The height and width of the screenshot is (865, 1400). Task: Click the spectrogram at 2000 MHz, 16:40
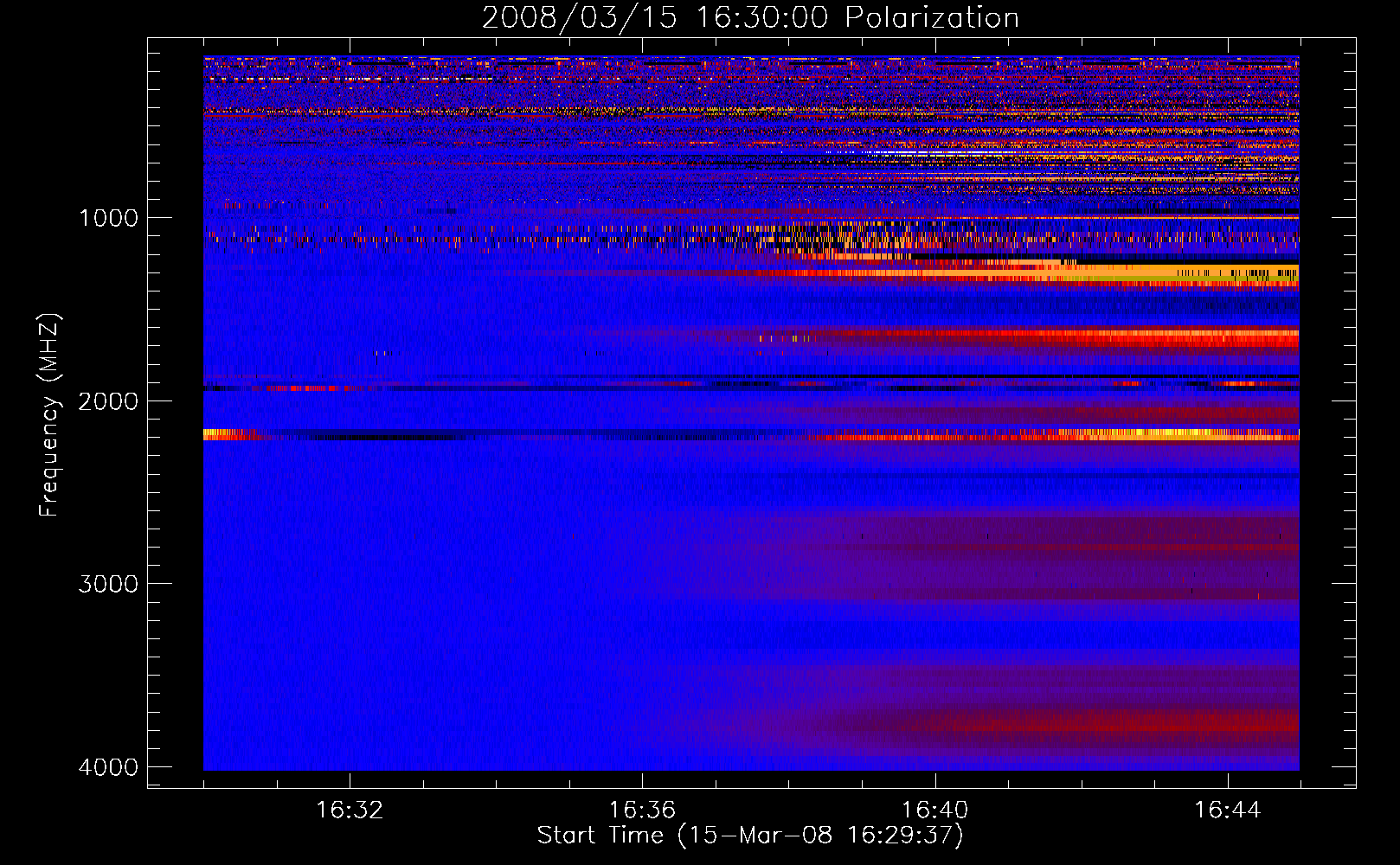tap(935, 400)
